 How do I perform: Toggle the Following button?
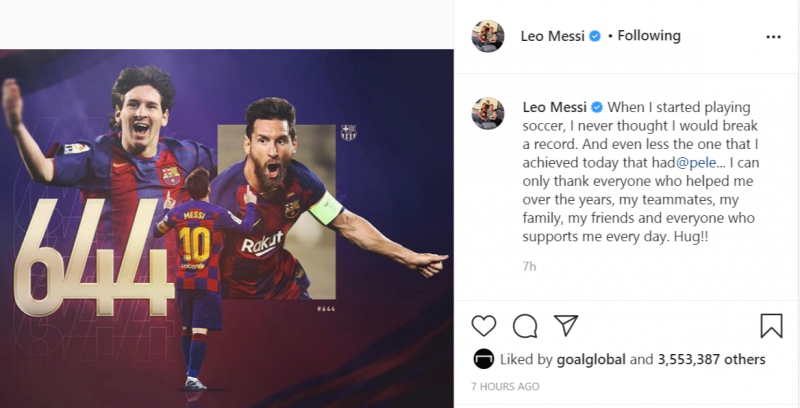click(x=648, y=36)
